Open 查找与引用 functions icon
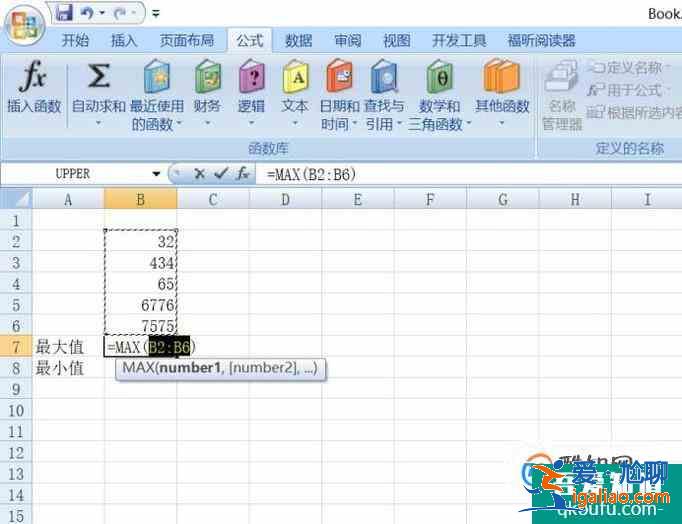 pyautogui.click(x=384, y=77)
